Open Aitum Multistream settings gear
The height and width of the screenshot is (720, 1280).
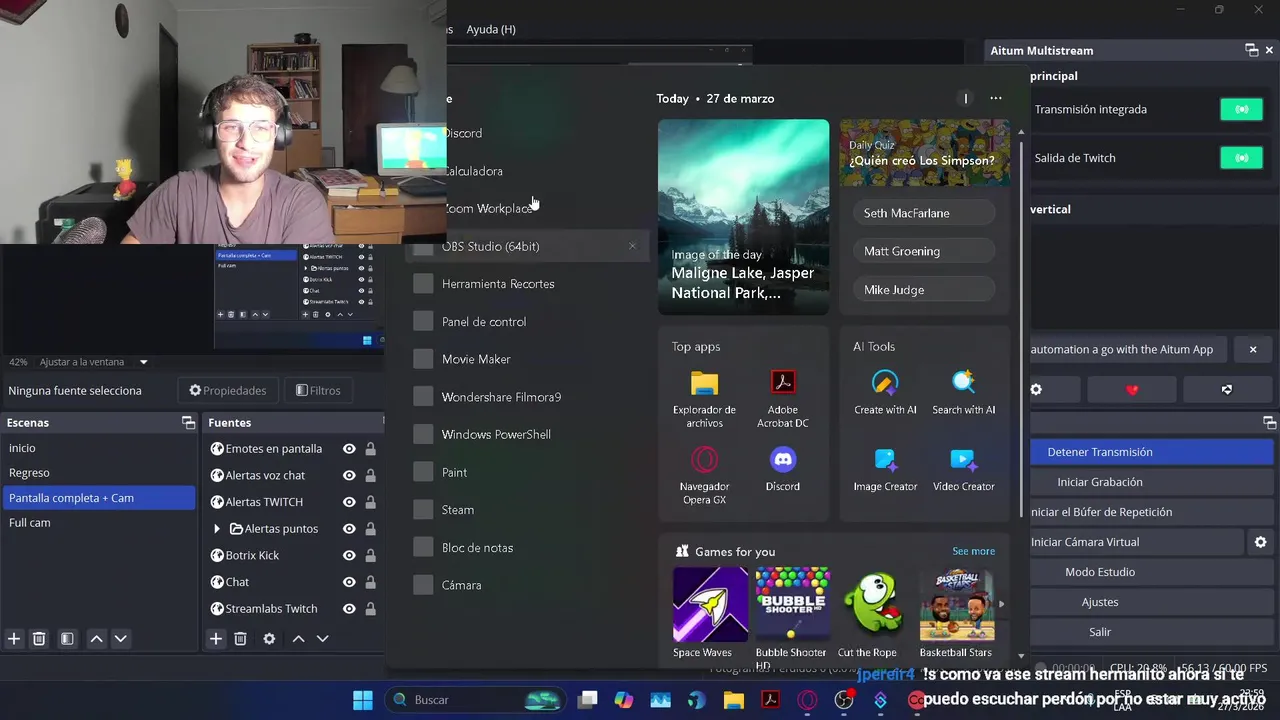(1036, 389)
